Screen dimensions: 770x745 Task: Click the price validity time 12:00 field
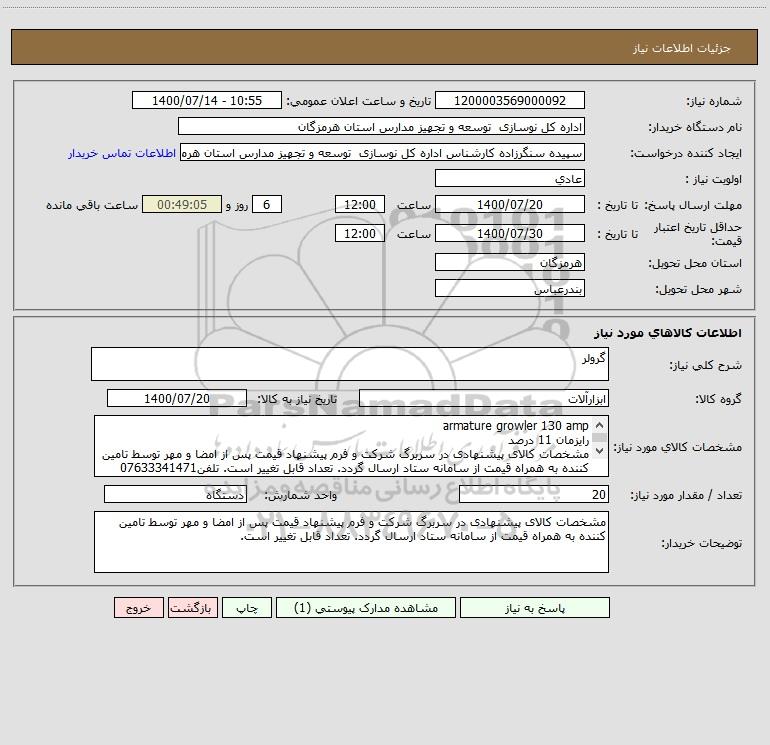coord(359,233)
